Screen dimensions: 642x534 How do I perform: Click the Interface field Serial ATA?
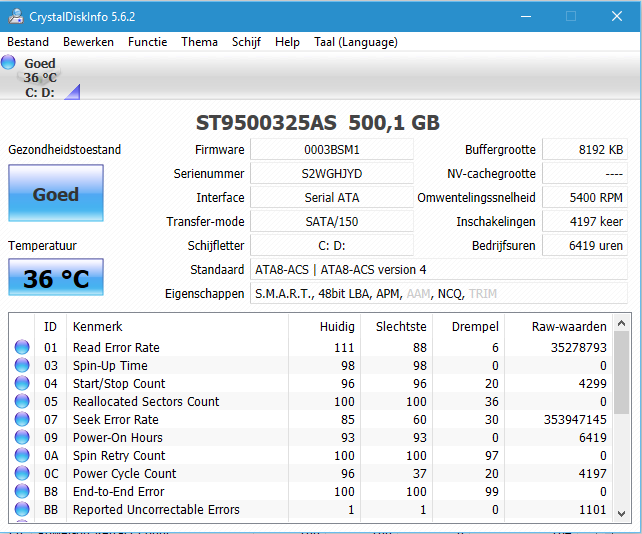click(x=332, y=197)
